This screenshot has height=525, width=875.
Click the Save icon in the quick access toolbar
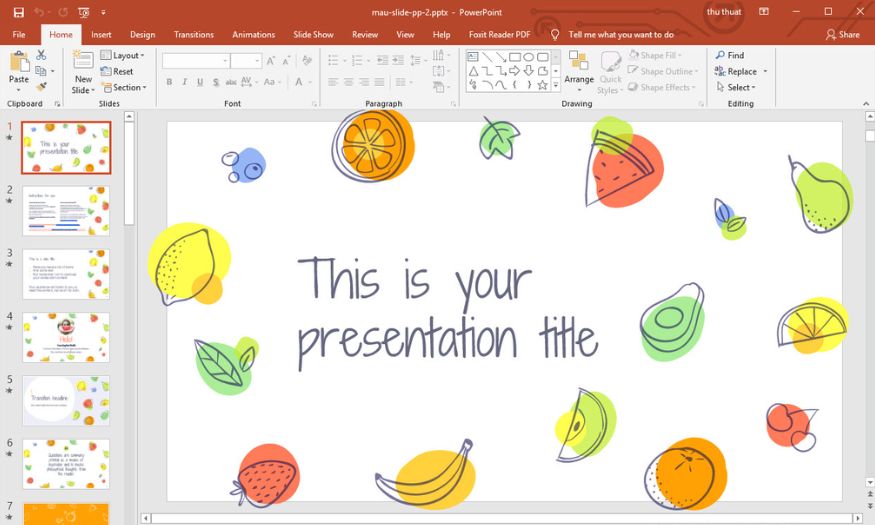click(18, 12)
